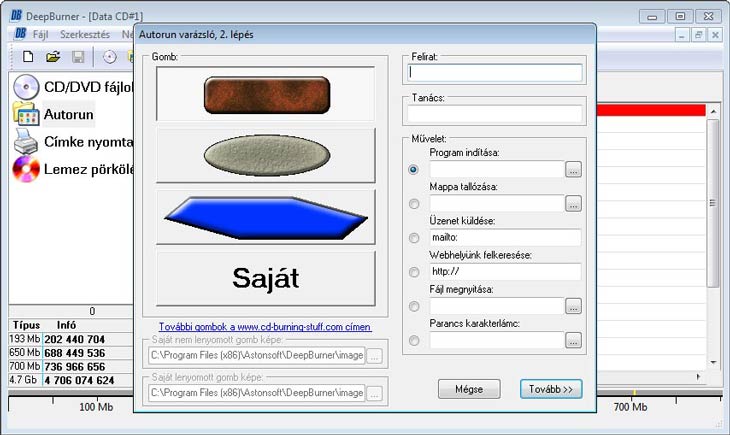Select the Program indítása radio button
Viewport: 730px width, 435px height.
413,170
